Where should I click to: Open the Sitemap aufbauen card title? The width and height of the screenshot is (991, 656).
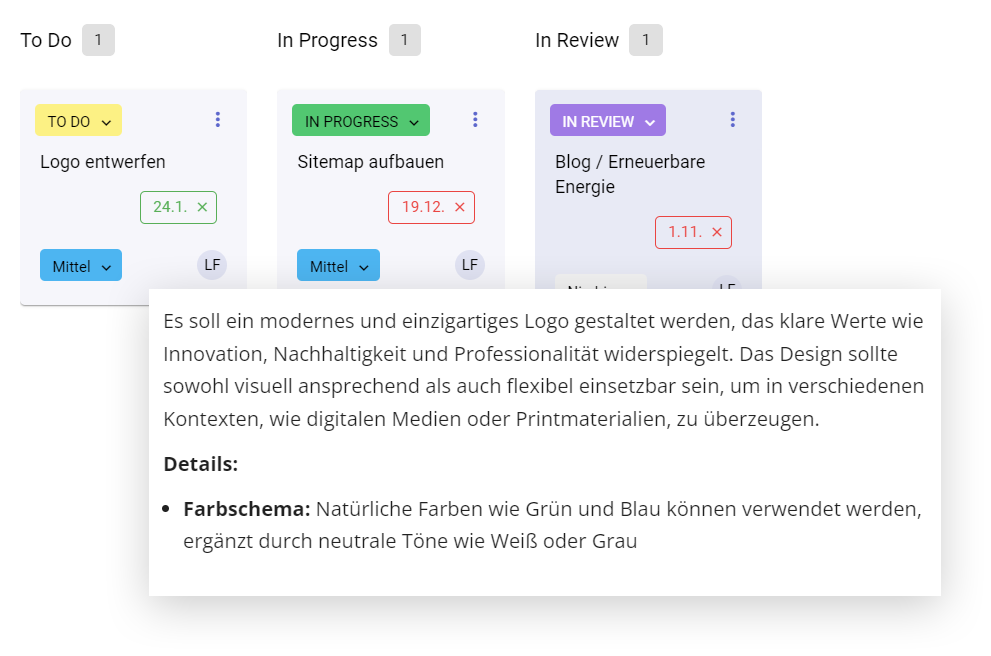371,162
